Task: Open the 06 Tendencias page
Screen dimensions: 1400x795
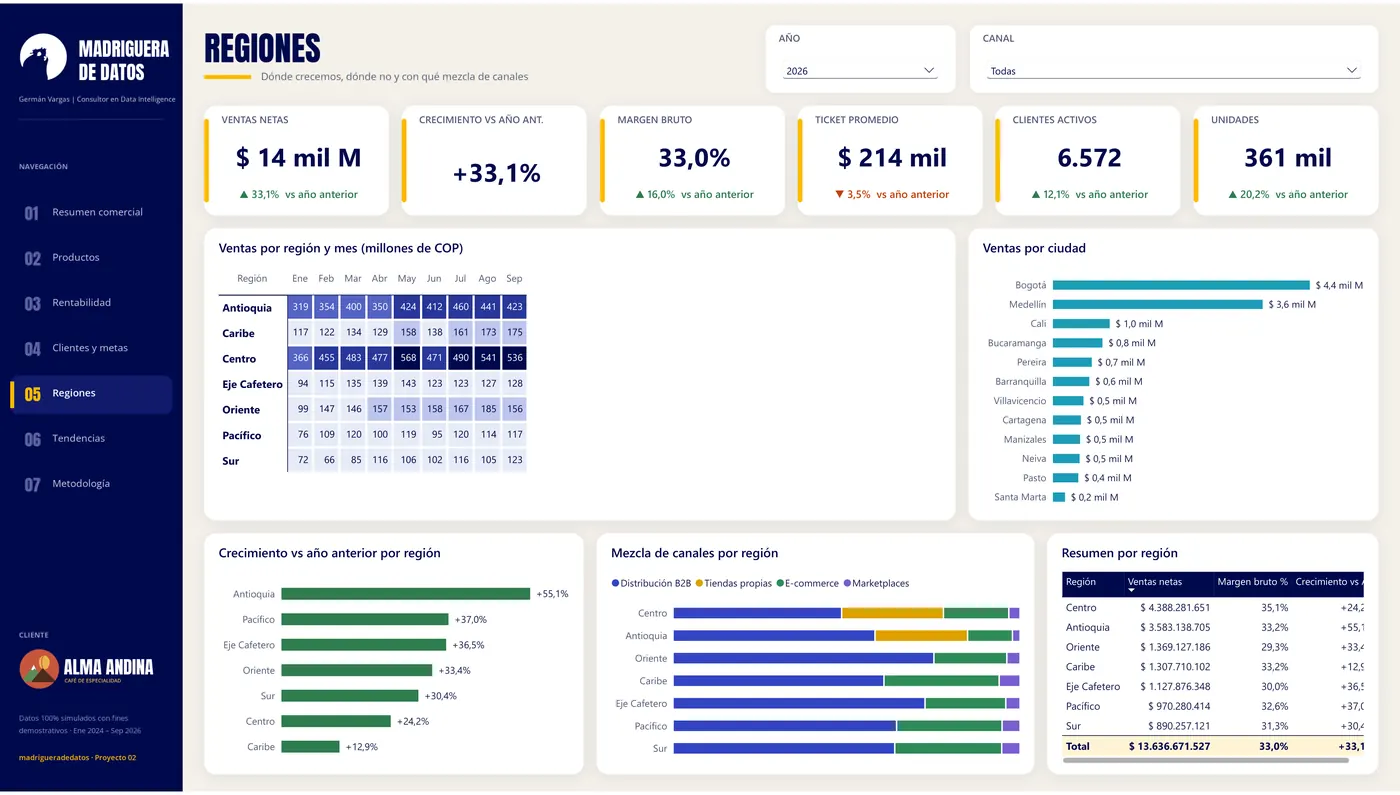Action: coord(91,438)
